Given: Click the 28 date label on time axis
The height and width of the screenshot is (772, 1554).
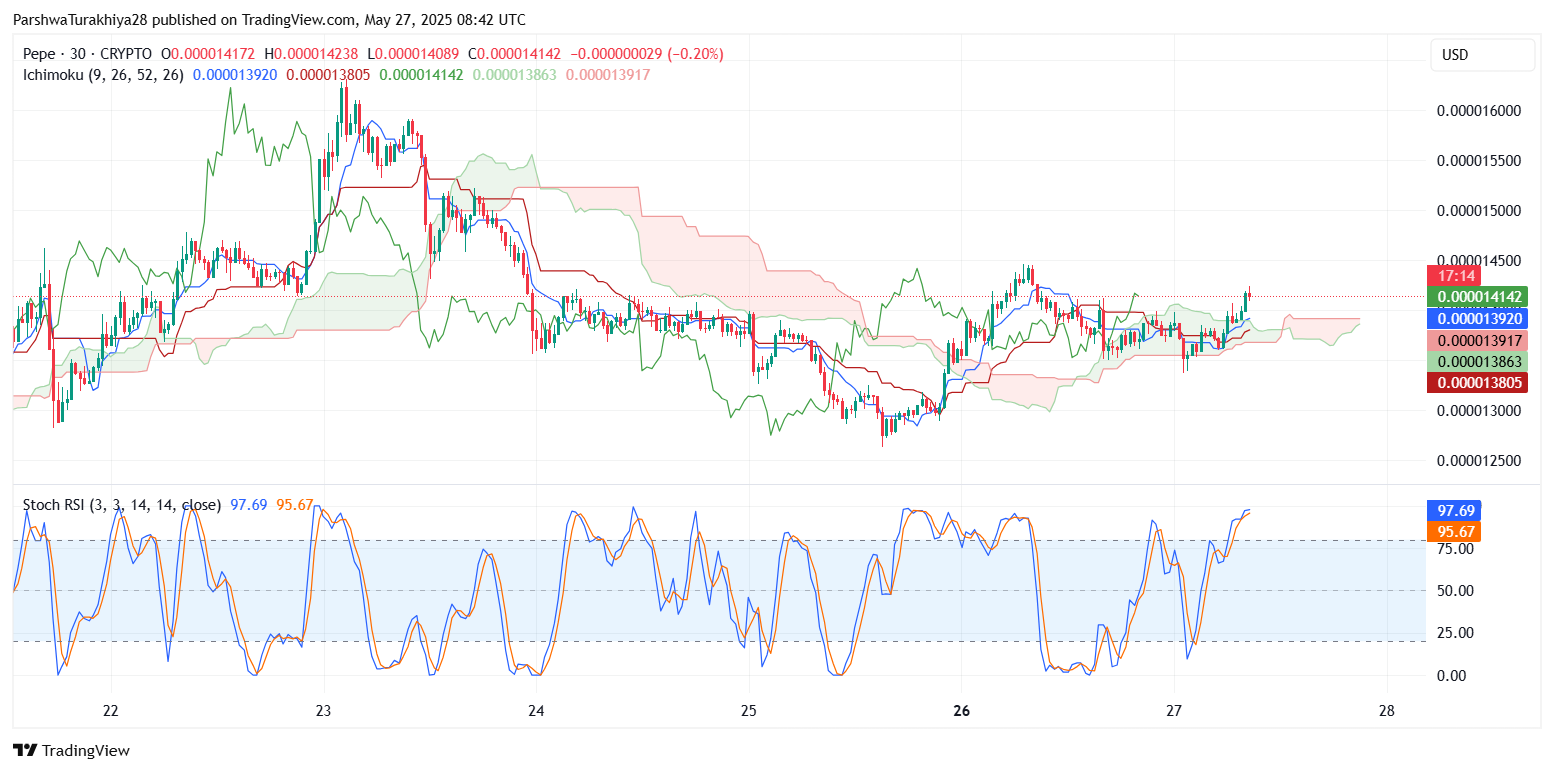Looking at the screenshot, I should 1386,711.
